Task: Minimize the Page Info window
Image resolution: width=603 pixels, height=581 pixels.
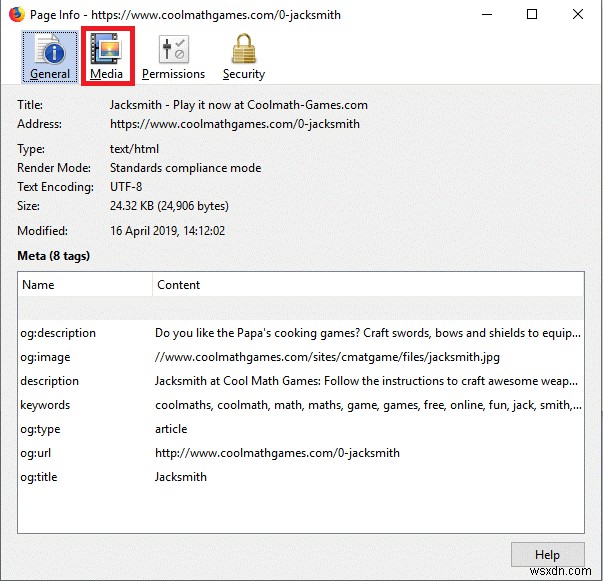Action: [x=487, y=15]
